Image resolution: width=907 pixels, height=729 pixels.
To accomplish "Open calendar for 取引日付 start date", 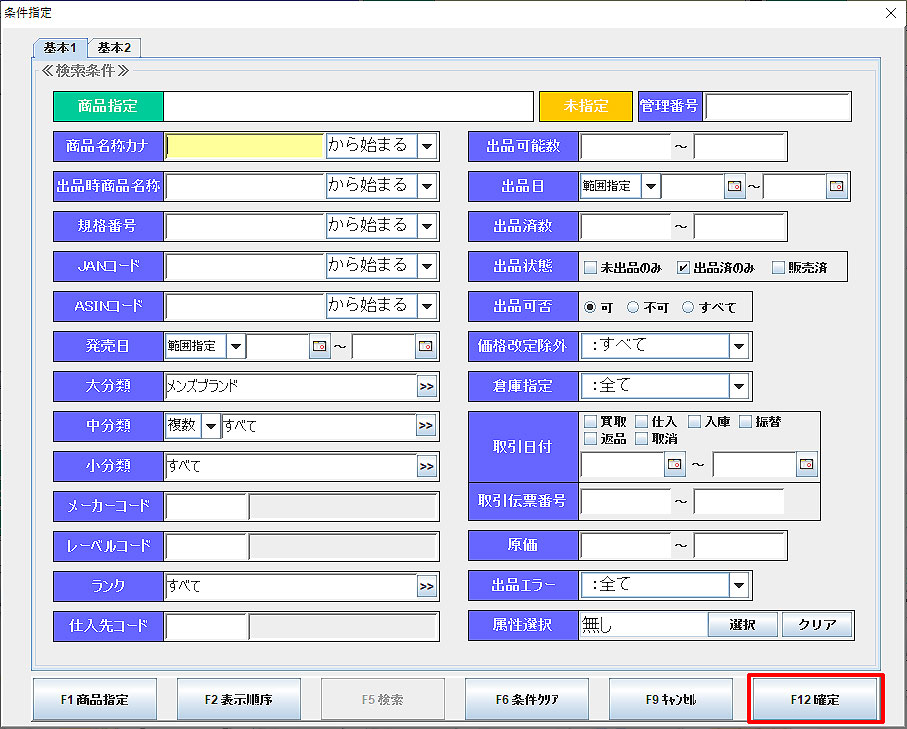I will coord(675,464).
